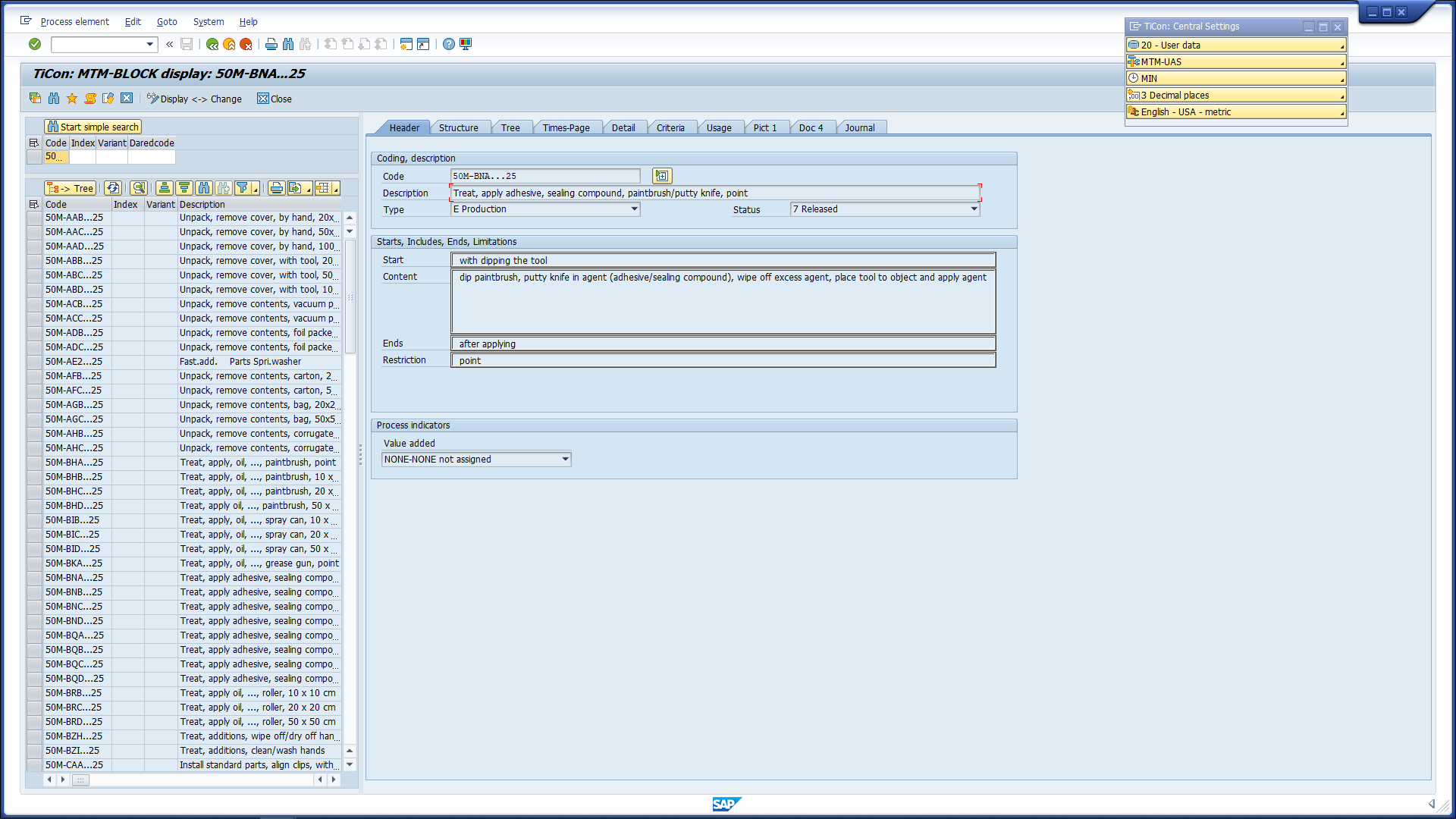Select row 50M-BHA...25 in the list

(186, 463)
